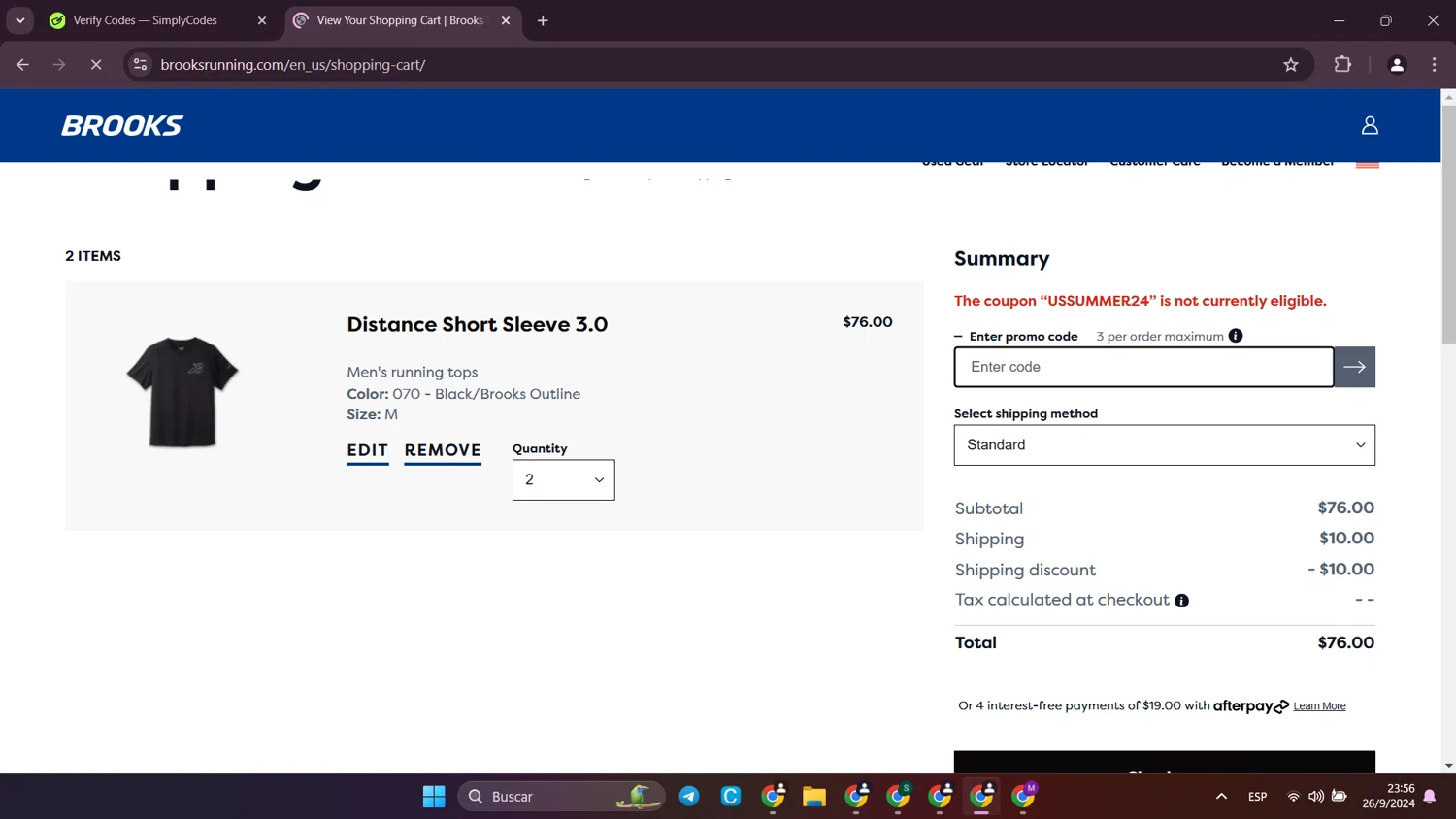Screen dimensions: 1456x819
Task: Show hidden tray icons chevron
Action: [x=1221, y=797]
